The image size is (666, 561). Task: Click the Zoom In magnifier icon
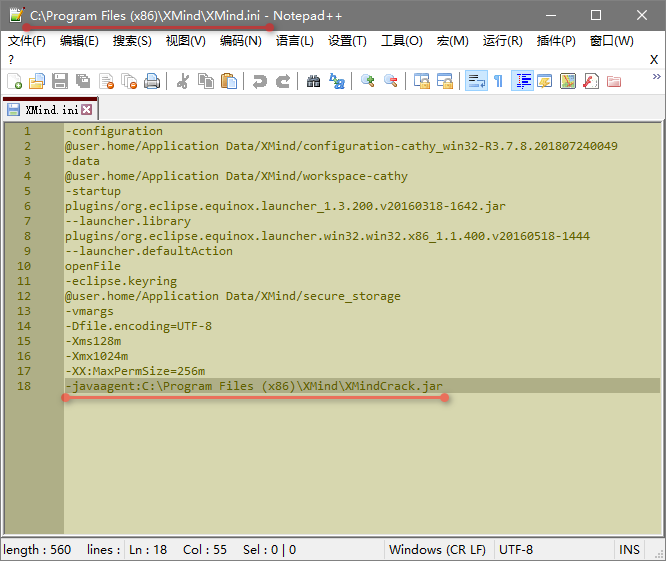pyautogui.click(x=367, y=81)
